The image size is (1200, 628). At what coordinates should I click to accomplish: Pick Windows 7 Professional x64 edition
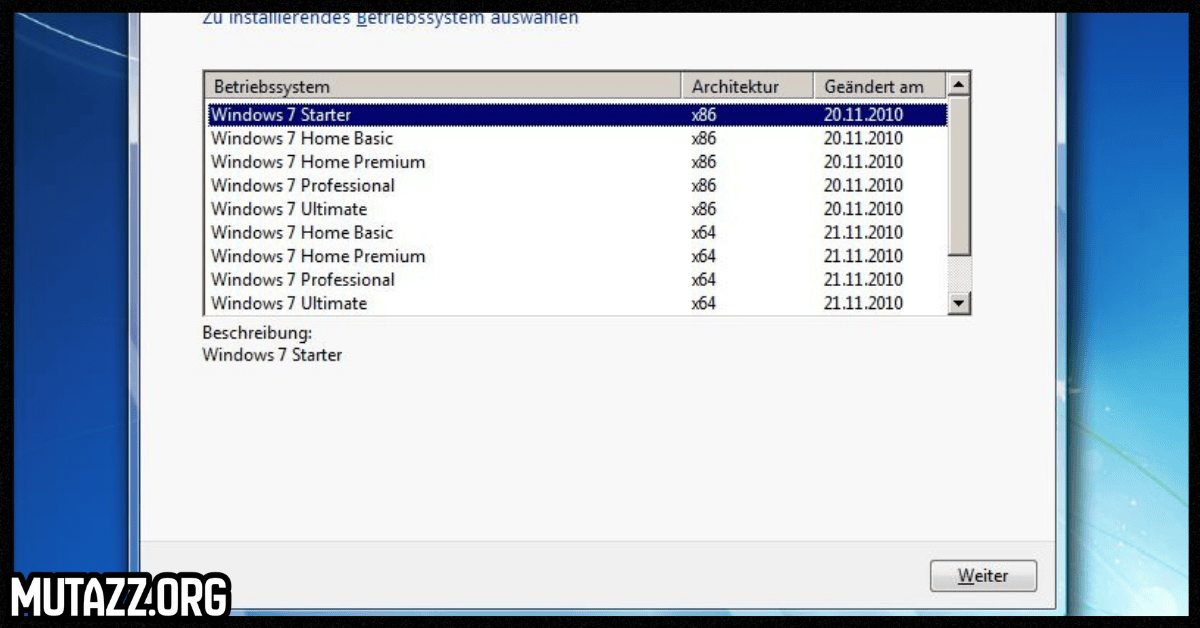[x=303, y=280]
